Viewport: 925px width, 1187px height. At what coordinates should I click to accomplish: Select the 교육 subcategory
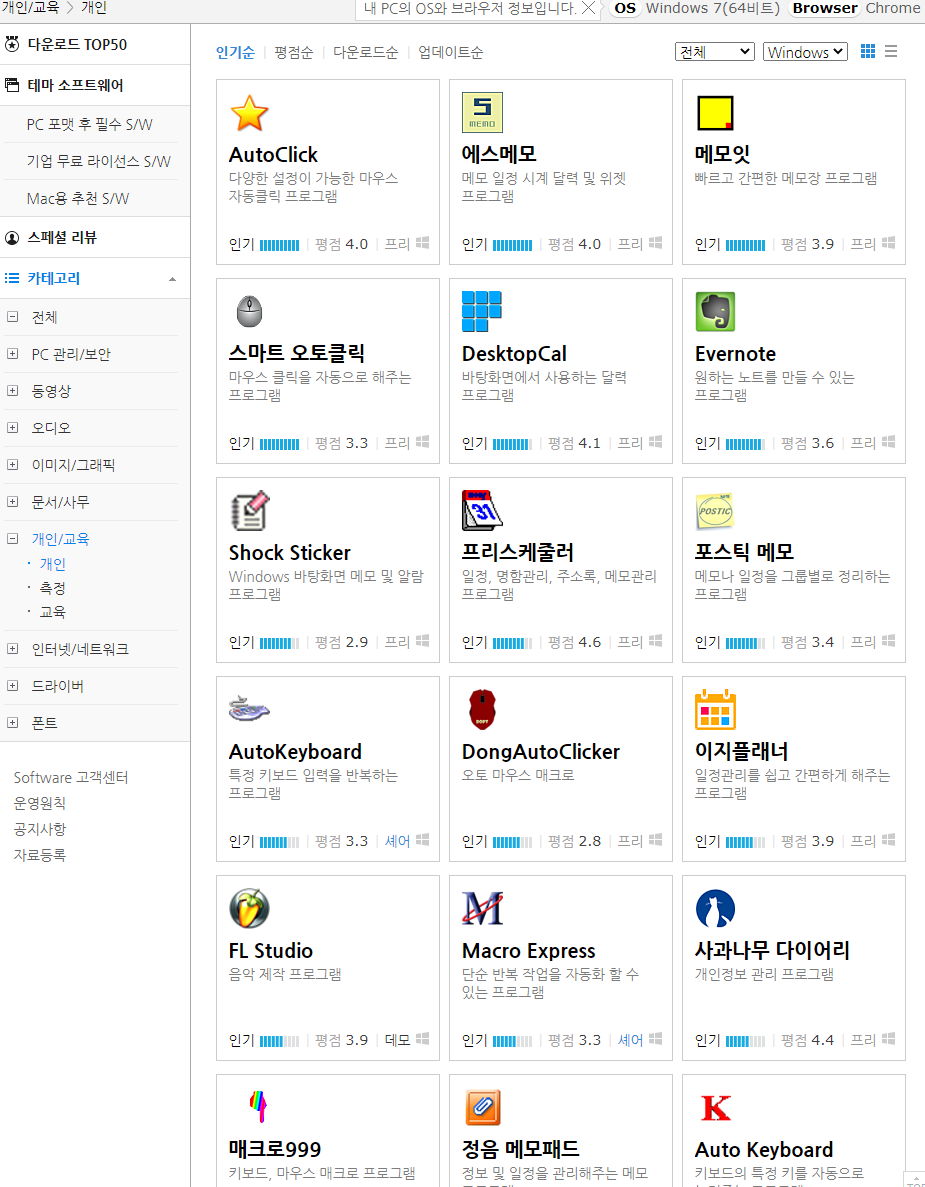(52, 612)
